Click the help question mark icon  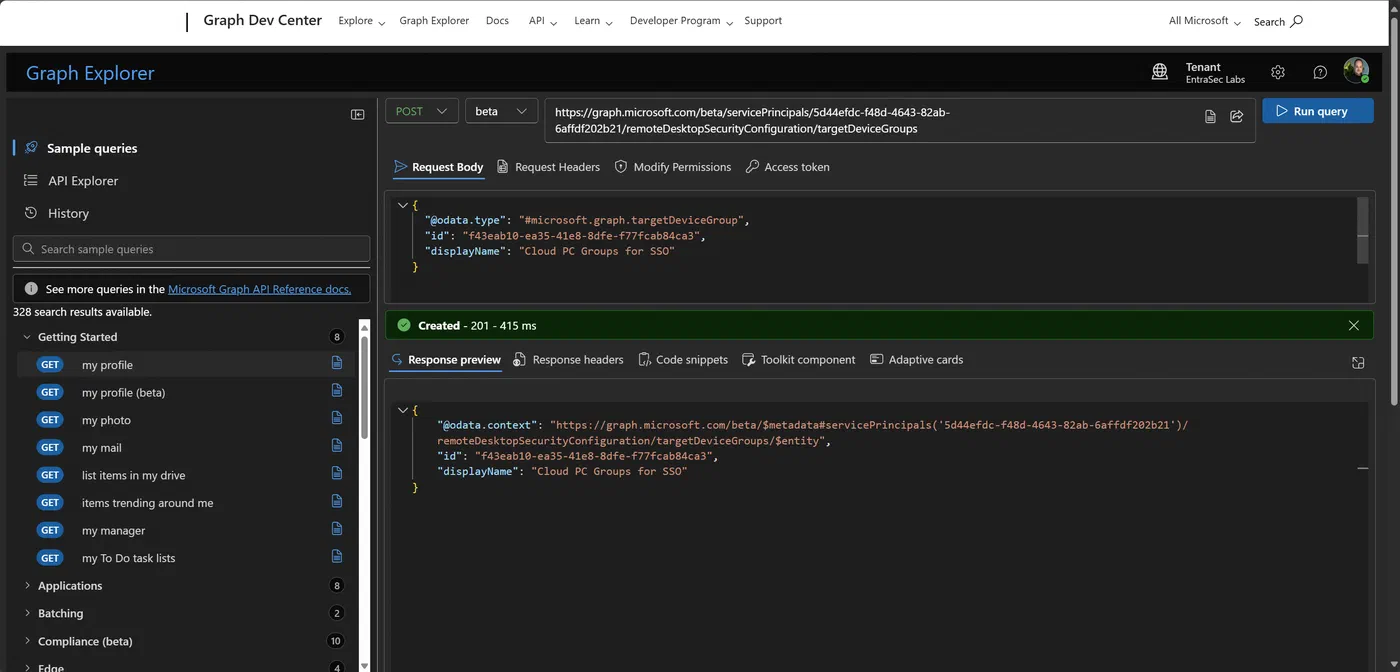(x=1320, y=72)
